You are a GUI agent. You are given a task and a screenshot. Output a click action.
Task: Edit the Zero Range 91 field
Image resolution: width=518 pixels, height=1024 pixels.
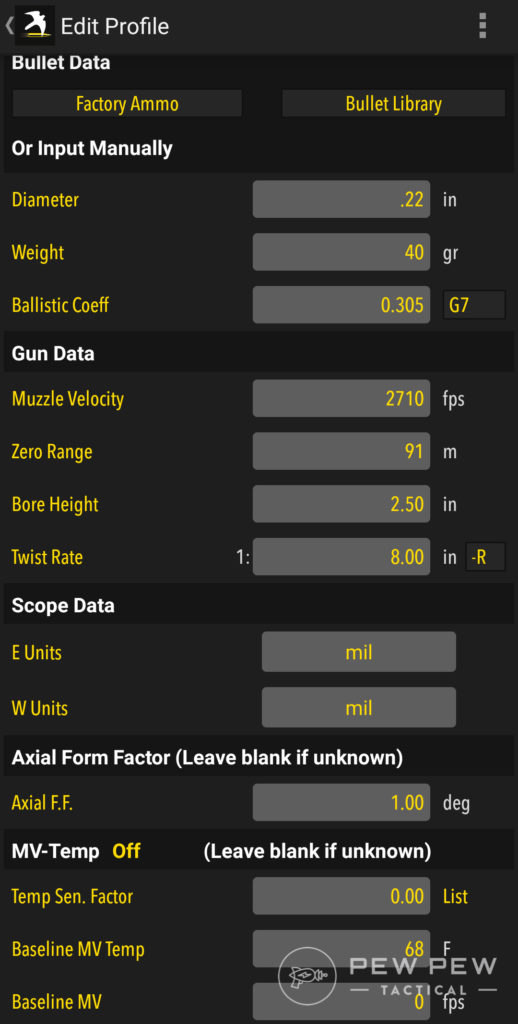(x=341, y=451)
